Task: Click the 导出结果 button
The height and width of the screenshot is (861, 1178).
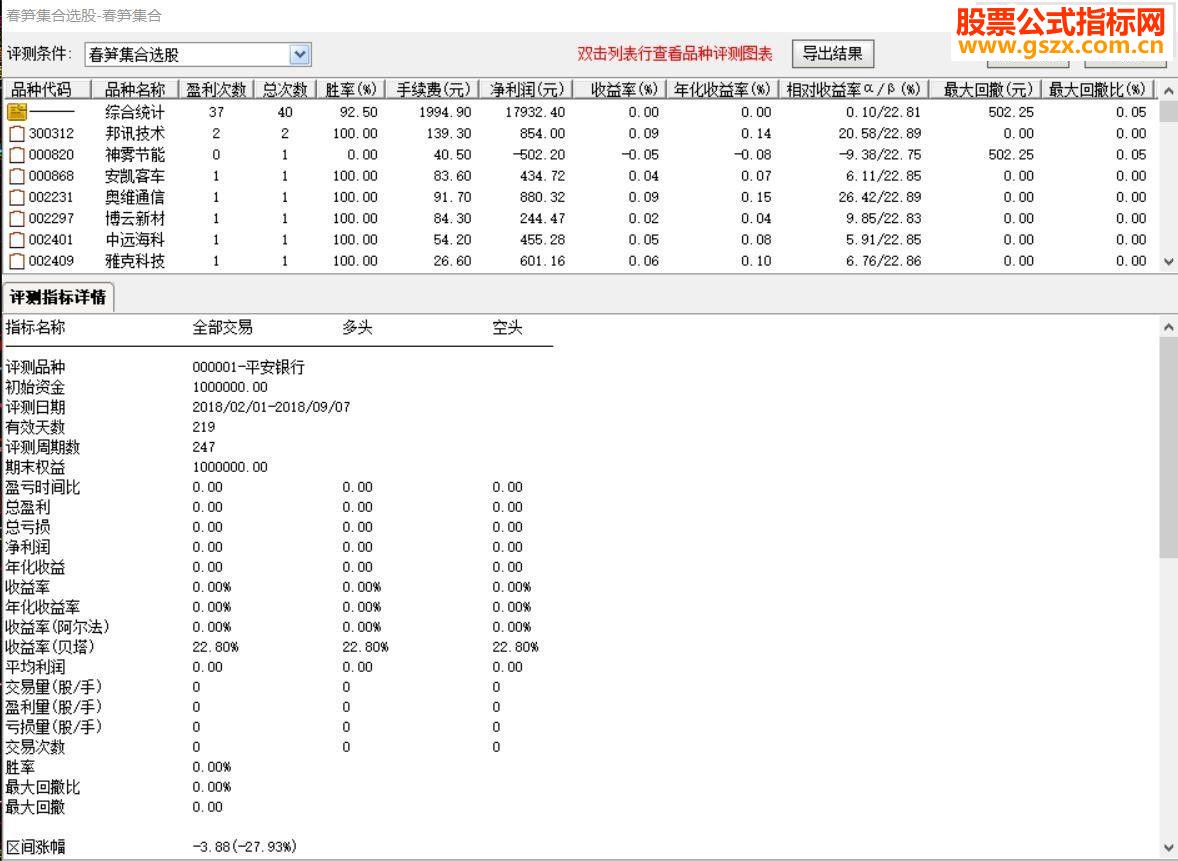Action: coord(832,54)
